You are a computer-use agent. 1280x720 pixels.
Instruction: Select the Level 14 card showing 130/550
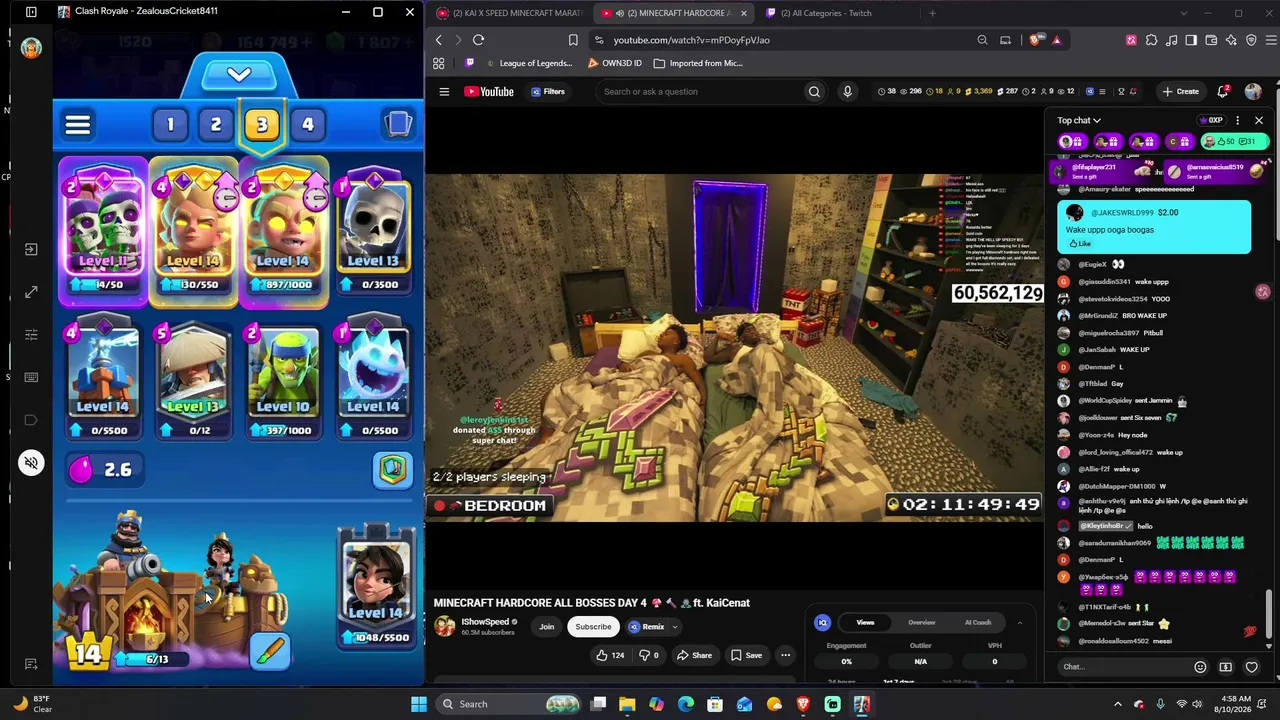point(193,231)
